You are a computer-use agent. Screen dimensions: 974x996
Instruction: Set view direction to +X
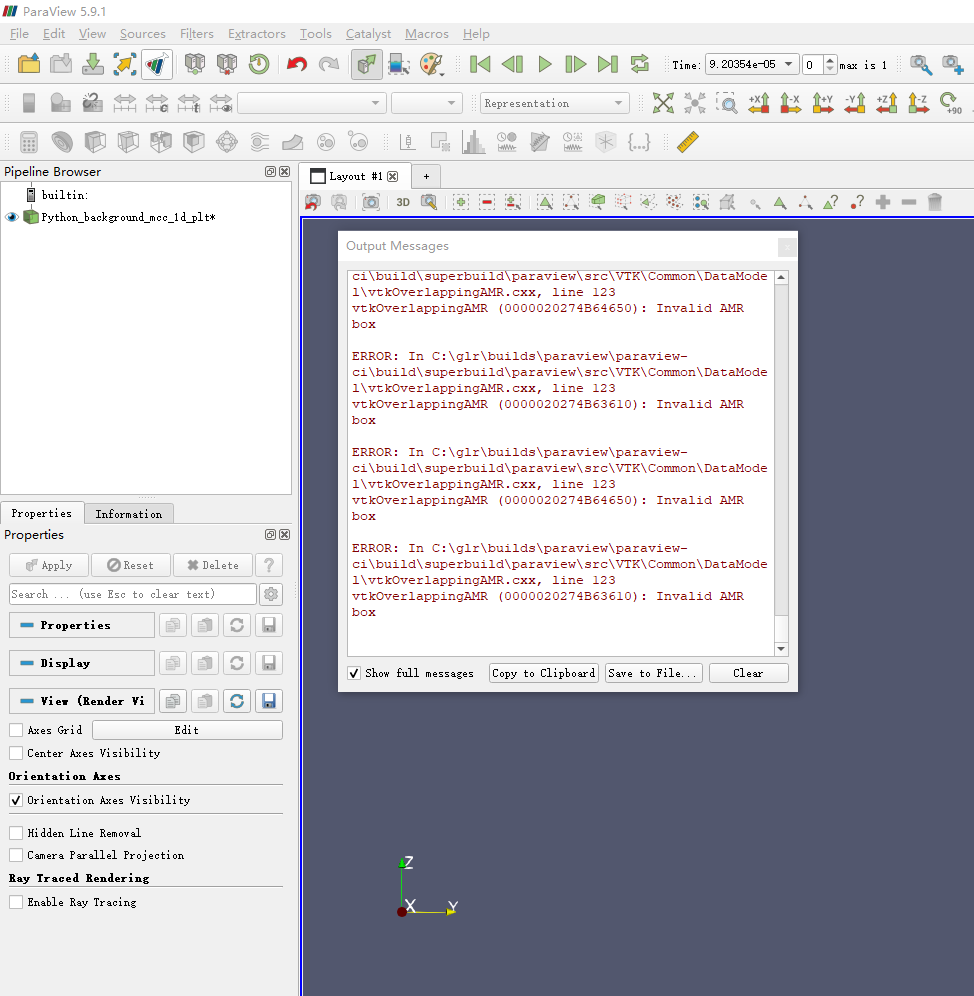759,103
